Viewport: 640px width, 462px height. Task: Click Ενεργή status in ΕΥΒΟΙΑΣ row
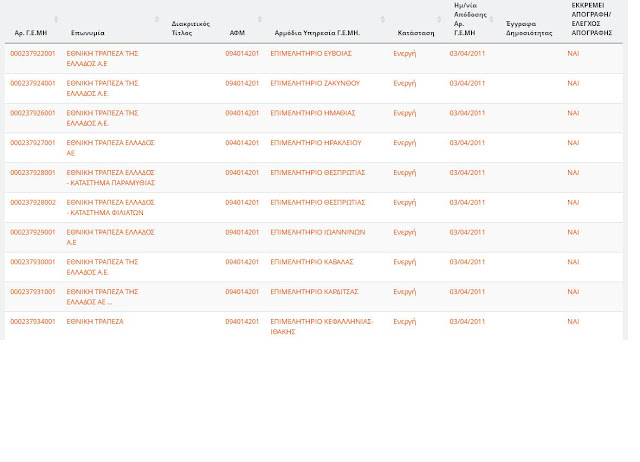(x=404, y=53)
